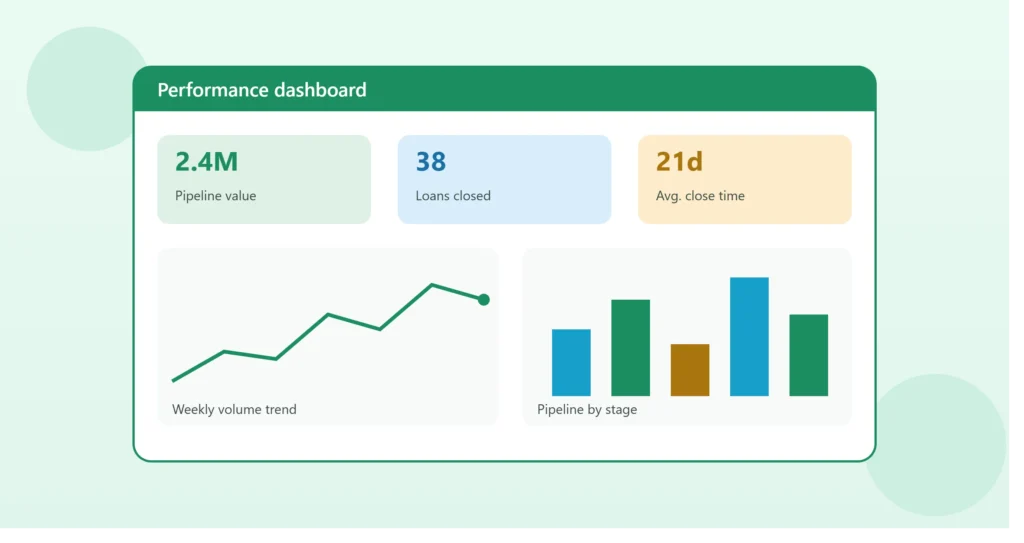Click the Avg. close time label
Viewport: 1024px width, 543px height.
(x=700, y=195)
